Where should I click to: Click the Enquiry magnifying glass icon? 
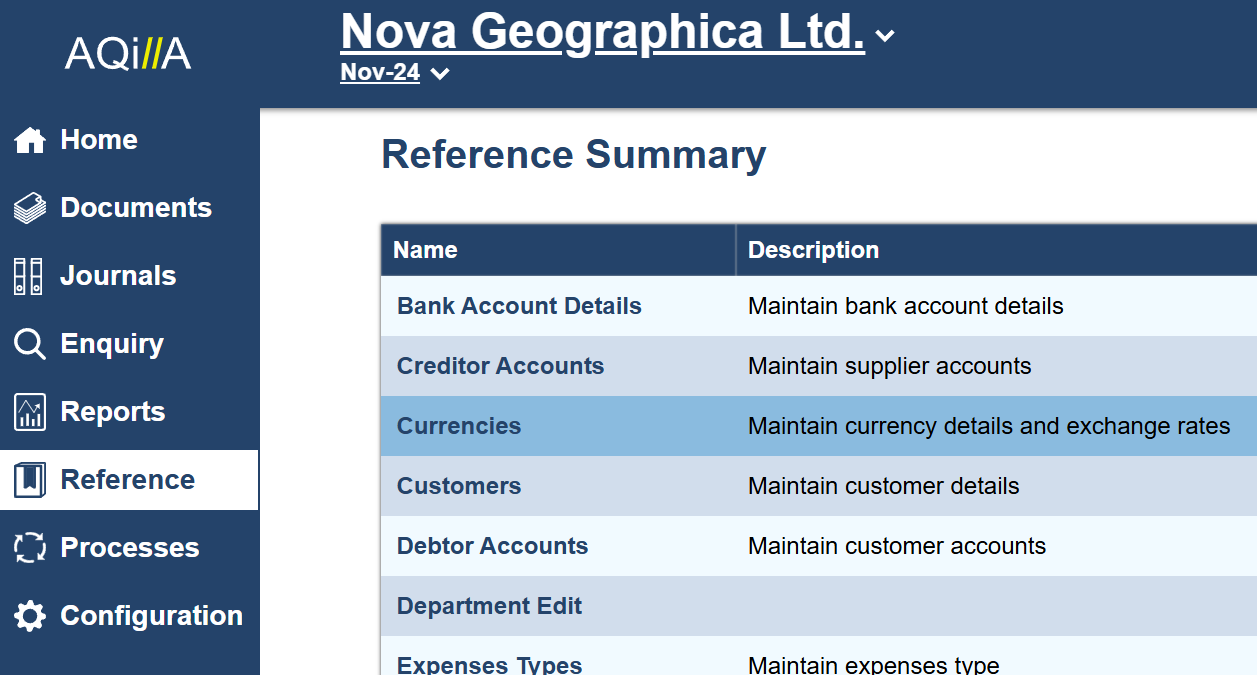click(30, 344)
